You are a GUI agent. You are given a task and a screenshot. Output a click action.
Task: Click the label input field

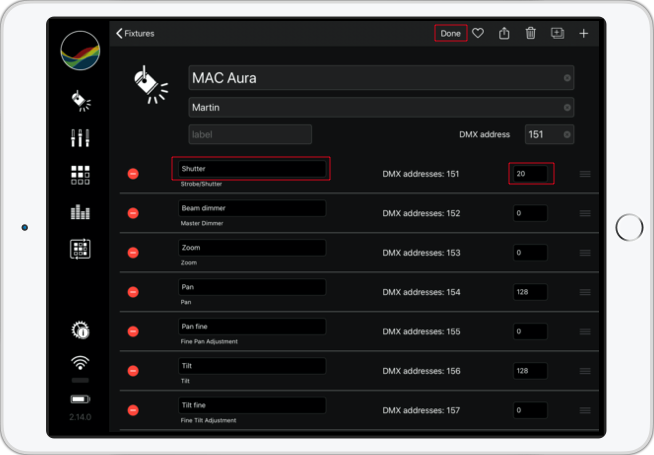point(250,134)
